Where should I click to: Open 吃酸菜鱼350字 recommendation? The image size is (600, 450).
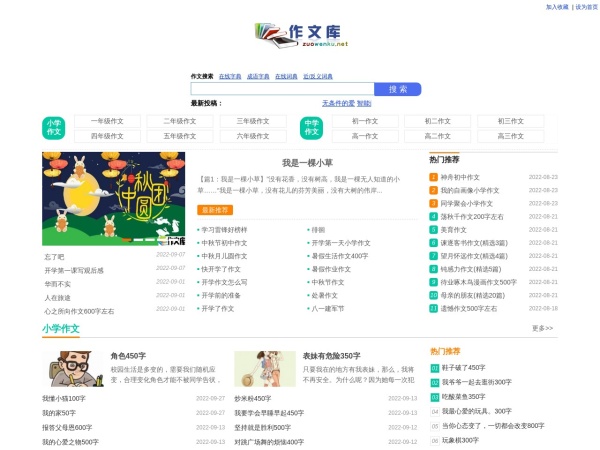(x=463, y=397)
